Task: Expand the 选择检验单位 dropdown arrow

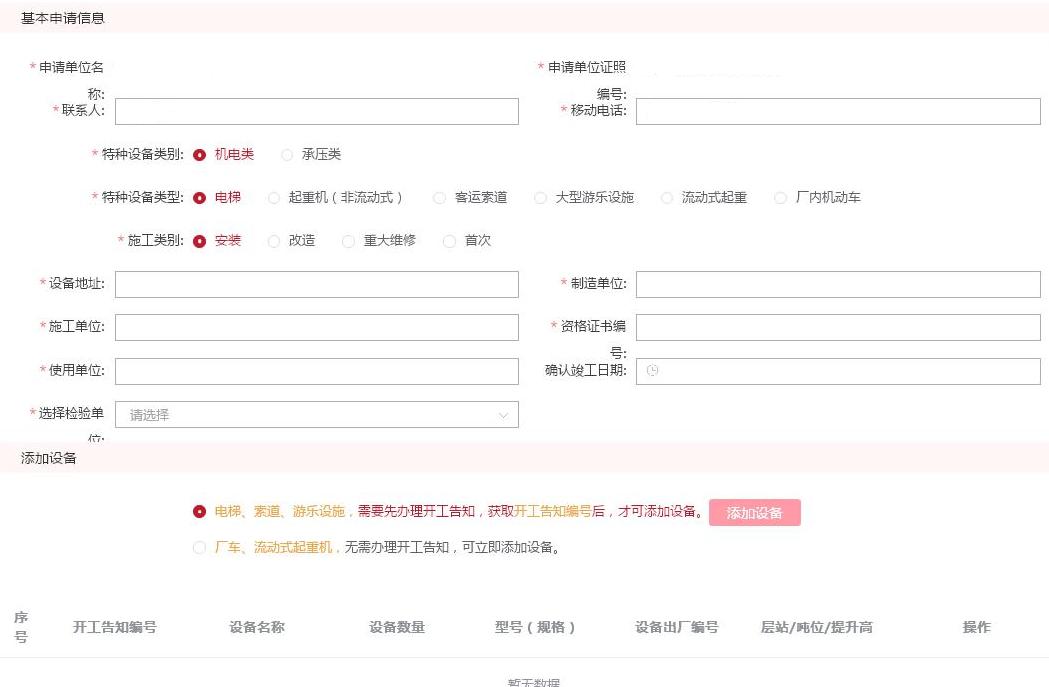Action: (503, 415)
